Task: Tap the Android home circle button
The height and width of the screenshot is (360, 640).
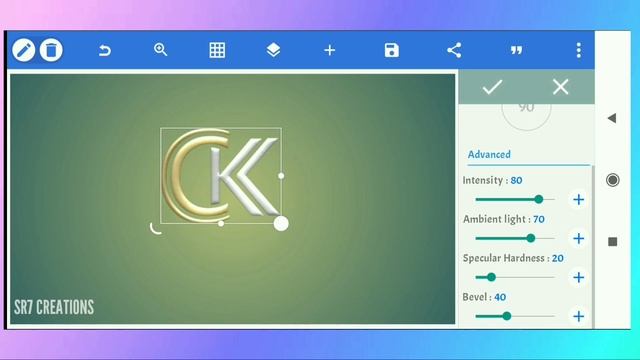Action: (612, 180)
